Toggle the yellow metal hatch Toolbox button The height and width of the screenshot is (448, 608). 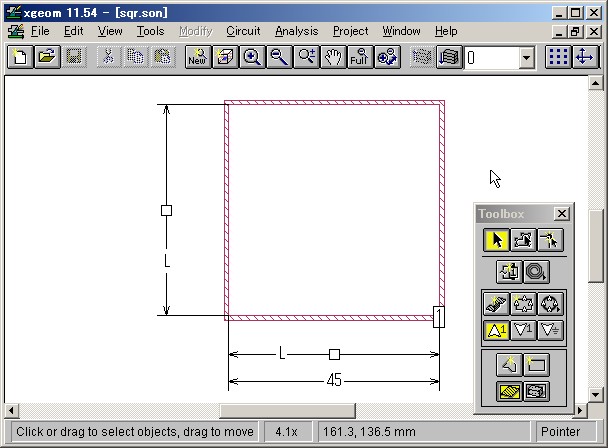point(510,391)
